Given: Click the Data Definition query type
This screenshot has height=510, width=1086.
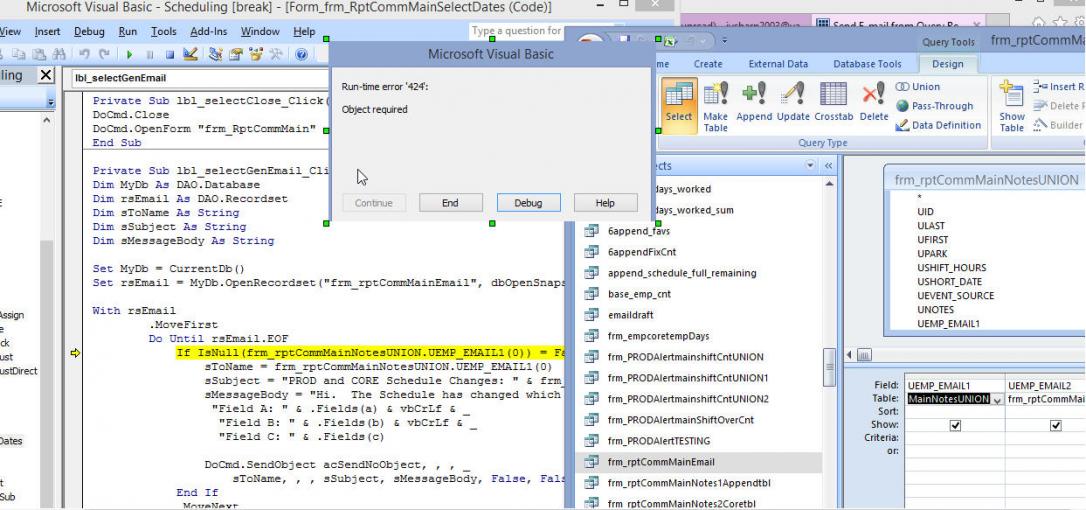Looking at the screenshot, I should pyautogui.click(x=938, y=125).
